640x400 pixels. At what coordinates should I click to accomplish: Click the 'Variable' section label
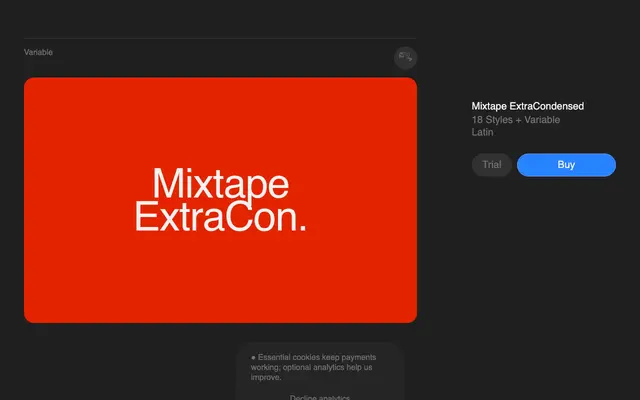click(x=38, y=52)
